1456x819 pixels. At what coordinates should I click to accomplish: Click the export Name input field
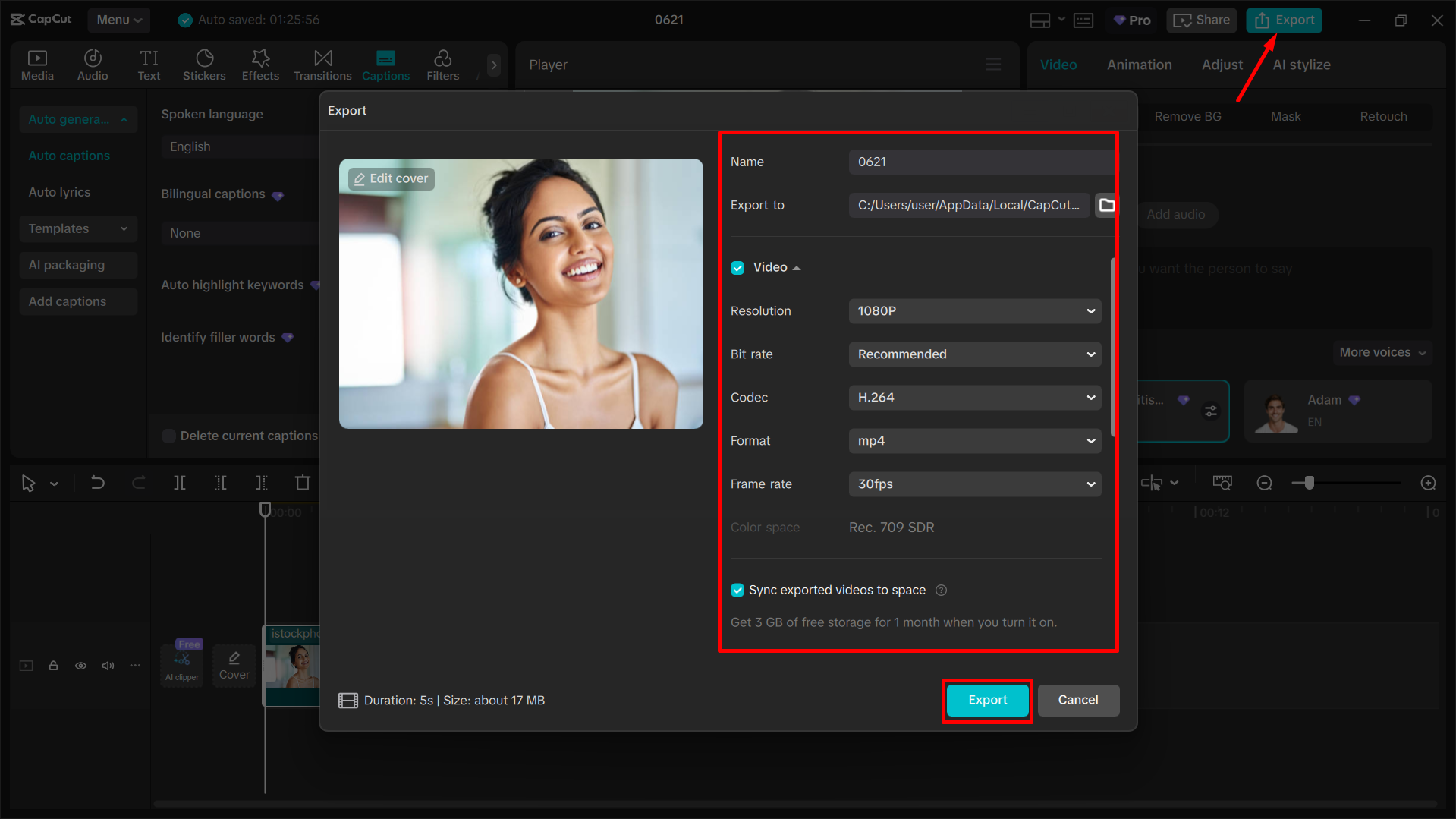coord(982,162)
